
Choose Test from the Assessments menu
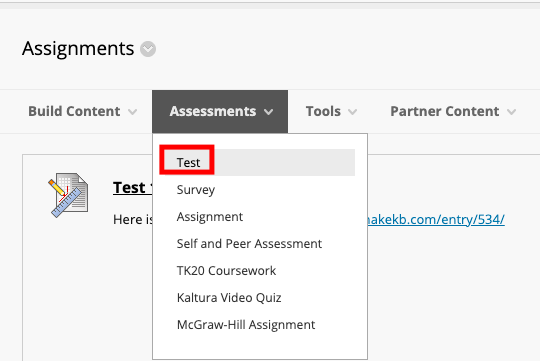(x=188, y=162)
